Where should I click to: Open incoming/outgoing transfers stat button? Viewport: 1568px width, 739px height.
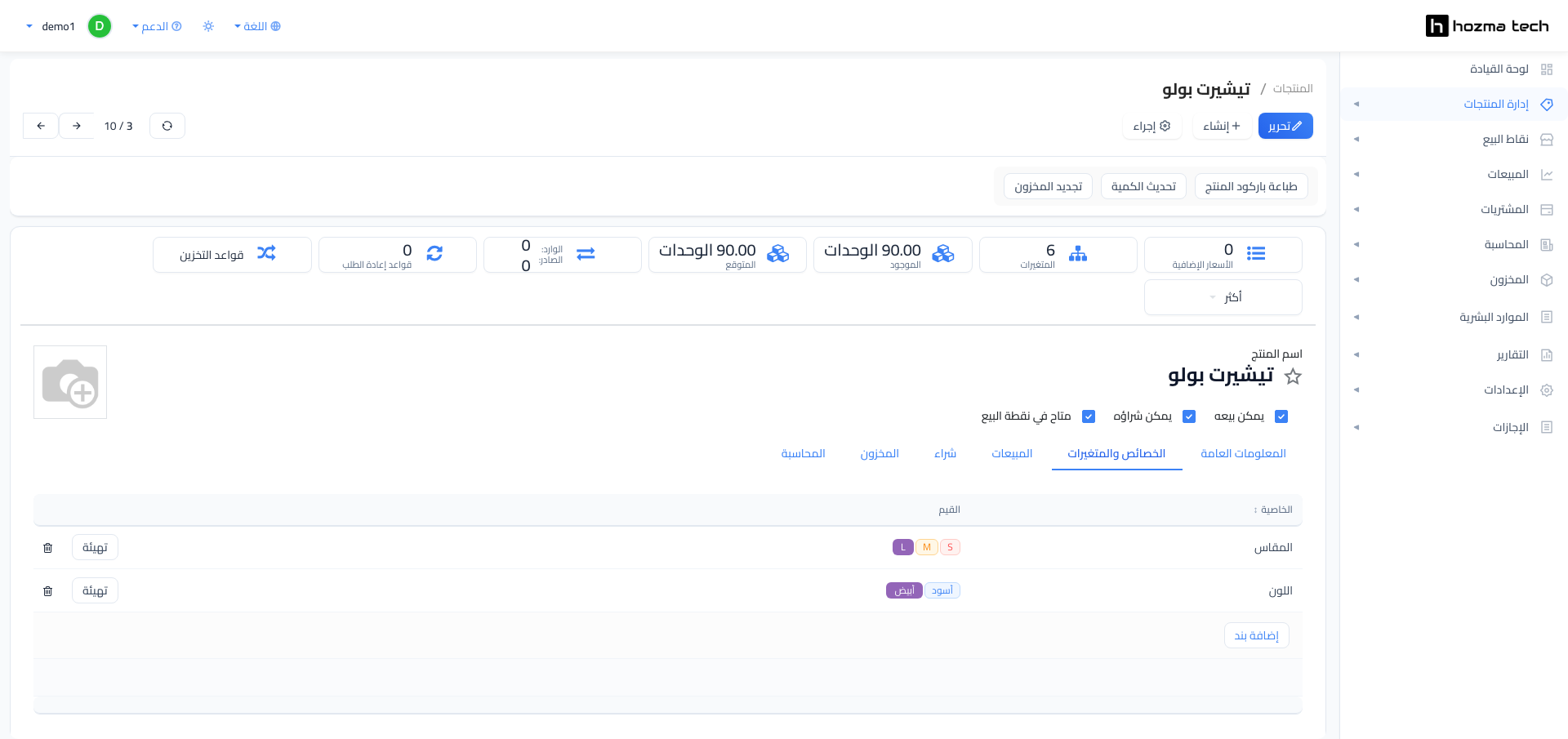coord(563,255)
